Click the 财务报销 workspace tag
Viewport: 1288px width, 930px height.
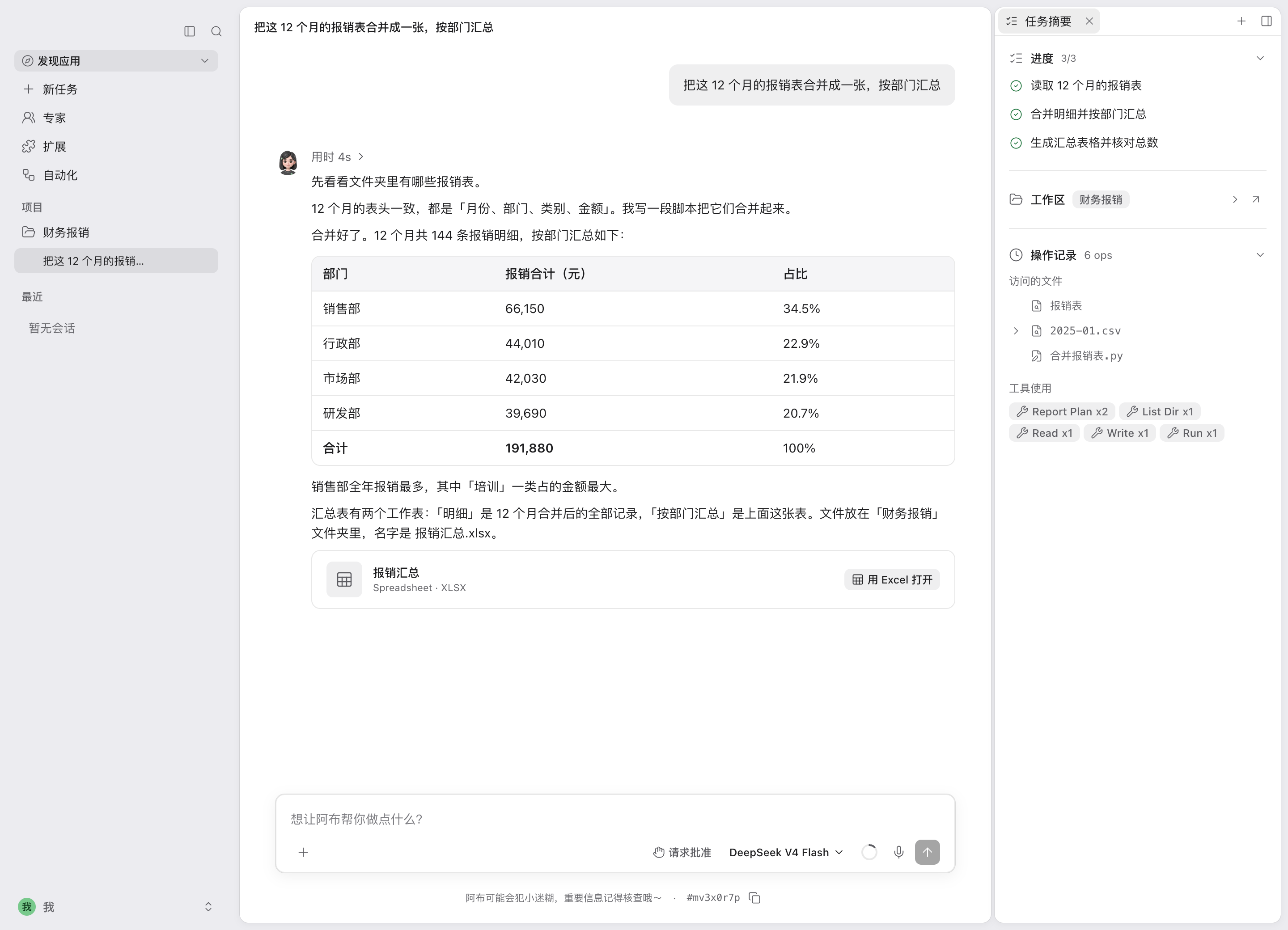1101,200
